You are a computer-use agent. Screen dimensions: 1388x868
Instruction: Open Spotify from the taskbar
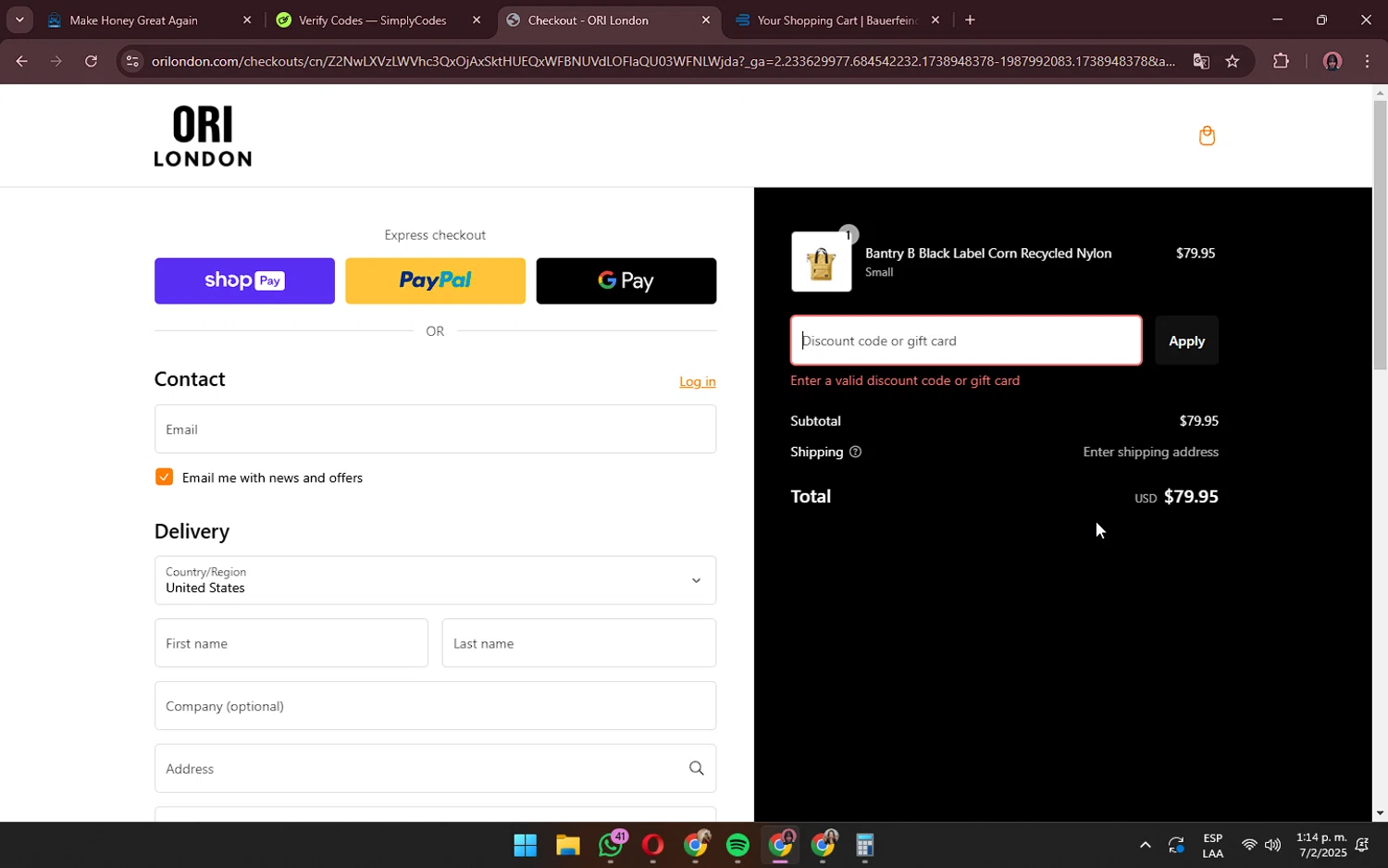[737, 845]
